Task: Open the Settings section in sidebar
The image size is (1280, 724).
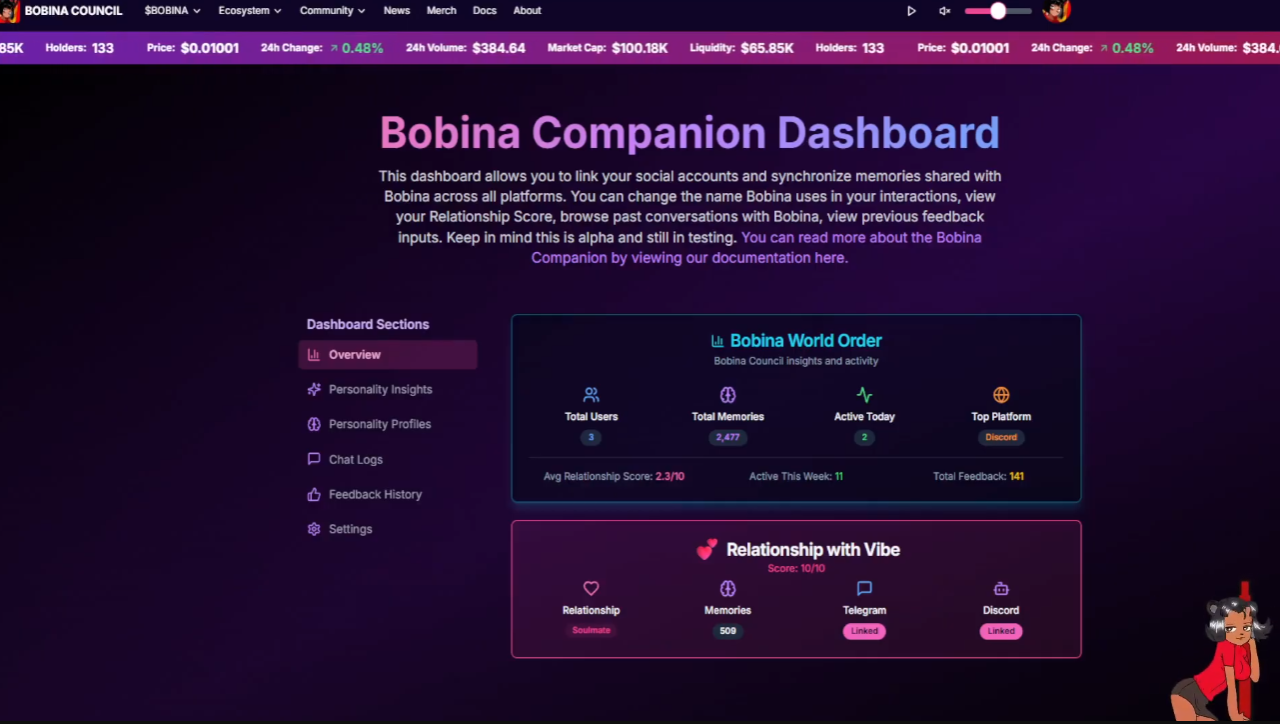Action: (350, 529)
